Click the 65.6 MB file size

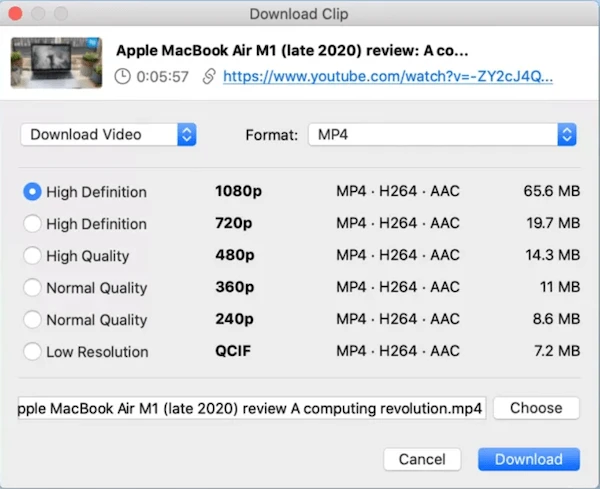click(x=552, y=191)
